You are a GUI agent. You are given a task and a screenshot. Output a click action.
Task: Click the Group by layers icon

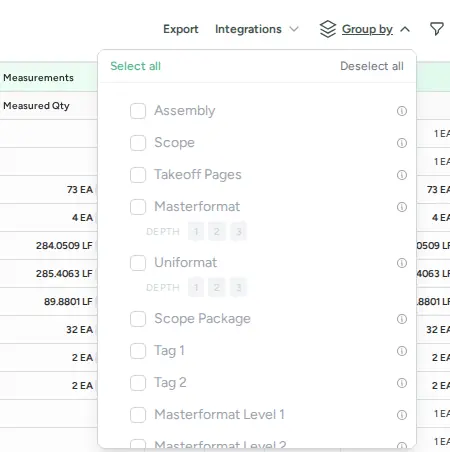328,29
